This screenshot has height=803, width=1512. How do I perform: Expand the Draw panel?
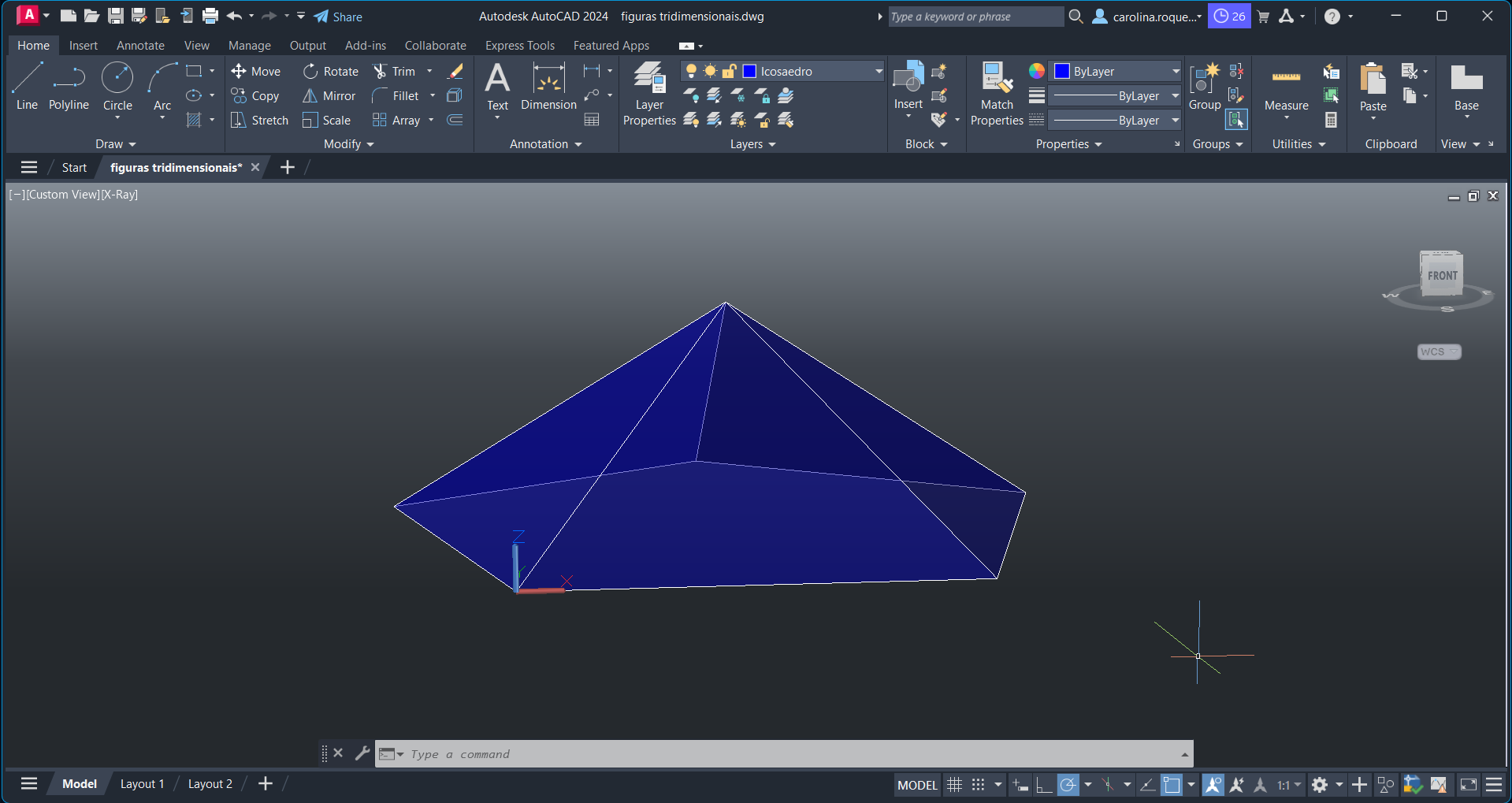115,144
